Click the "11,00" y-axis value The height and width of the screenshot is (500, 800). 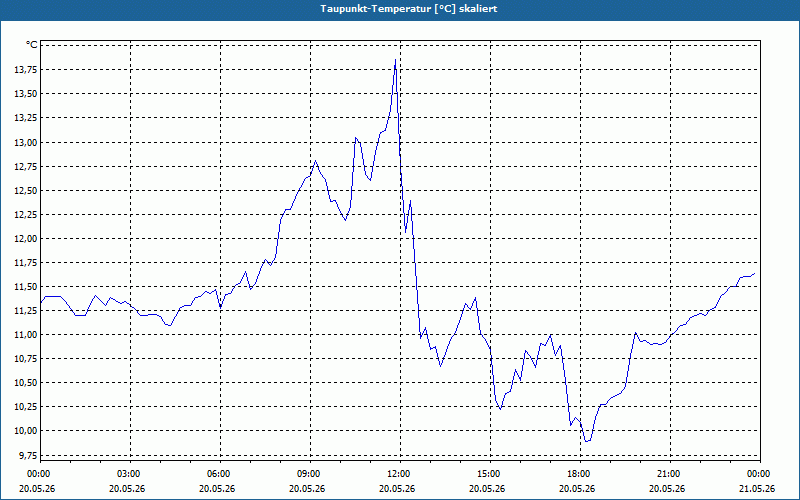point(26,334)
